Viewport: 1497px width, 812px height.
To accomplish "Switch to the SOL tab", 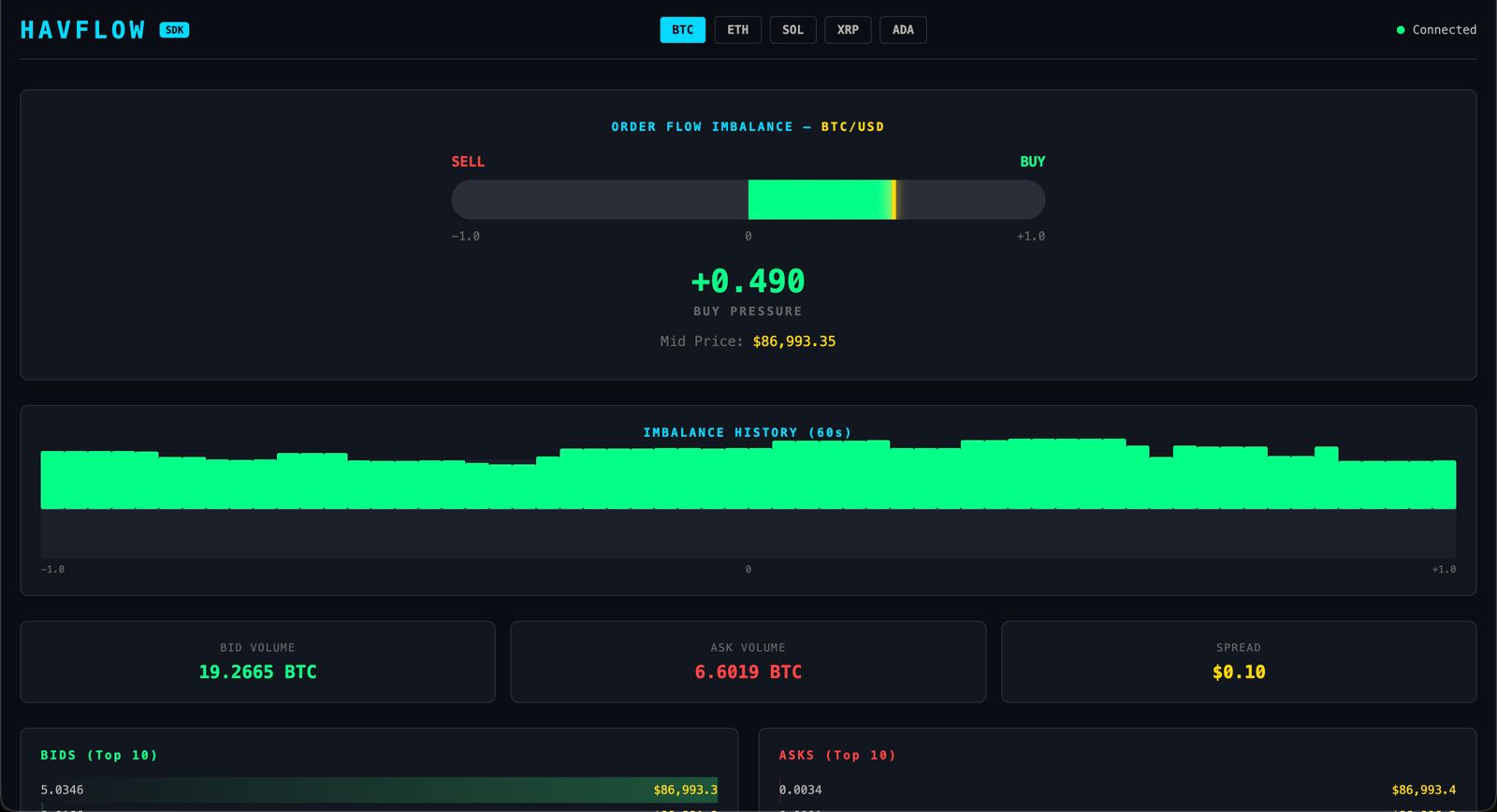I will [792, 30].
